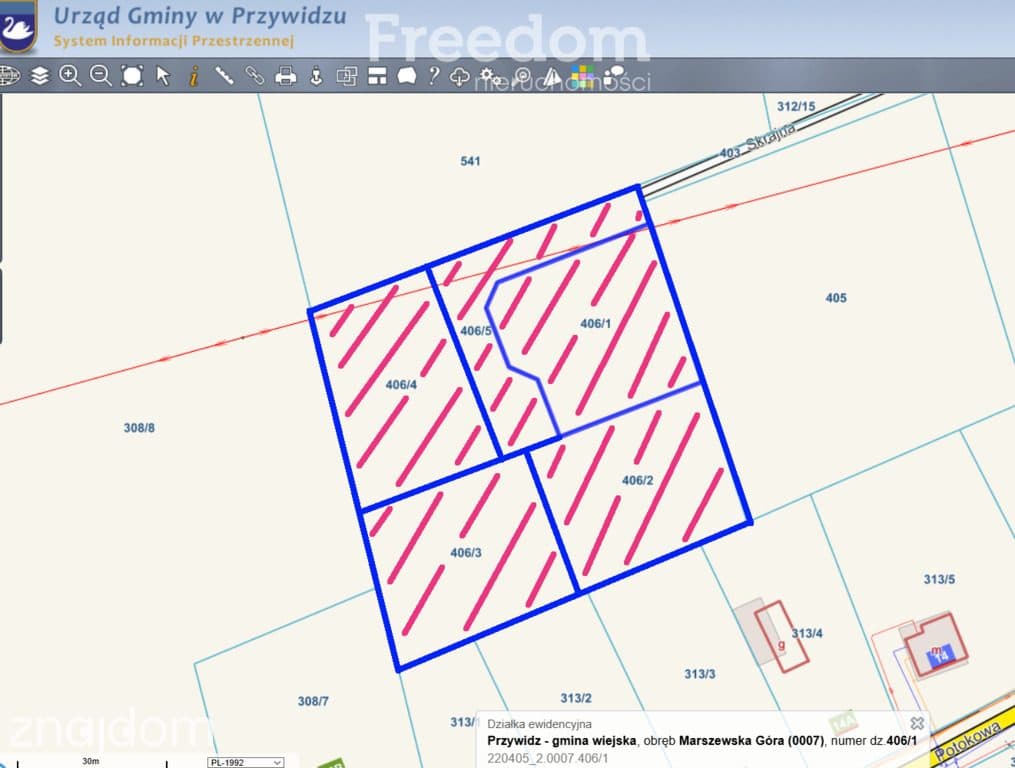Activate the object information tool
This screenshot has height=768, width=1015.
193,76
